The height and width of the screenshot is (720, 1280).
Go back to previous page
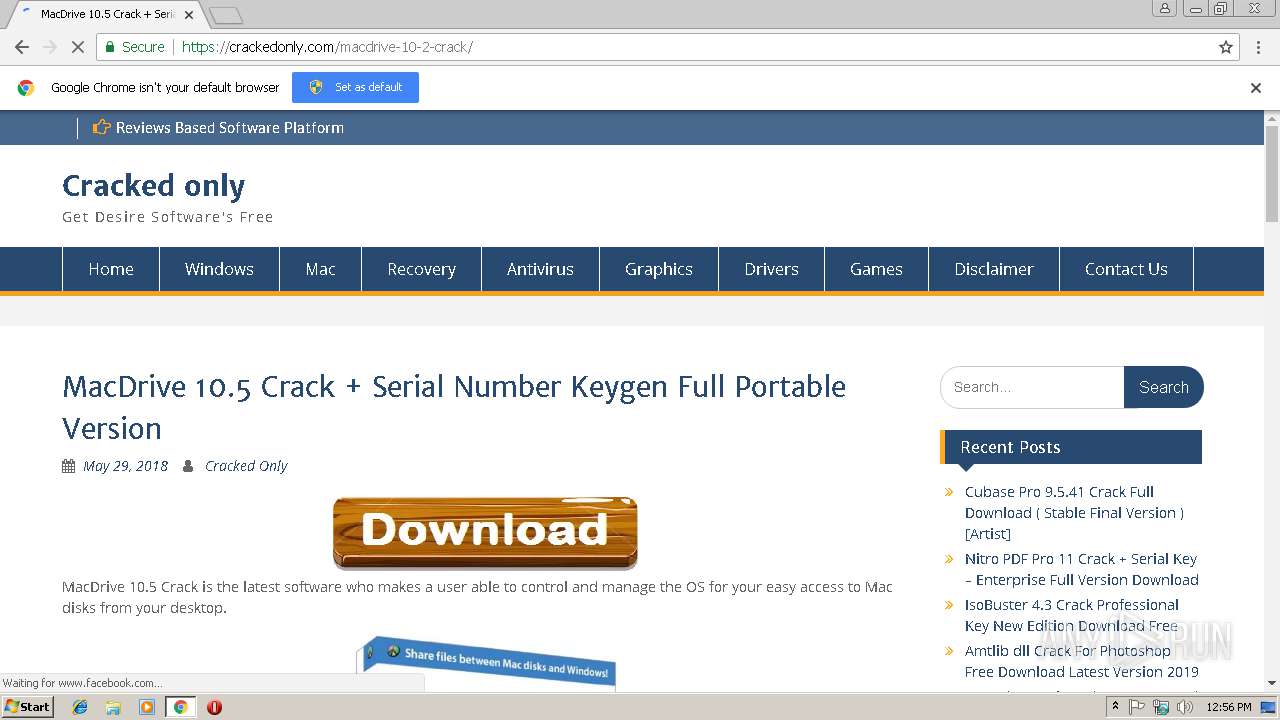click(21, 47)
